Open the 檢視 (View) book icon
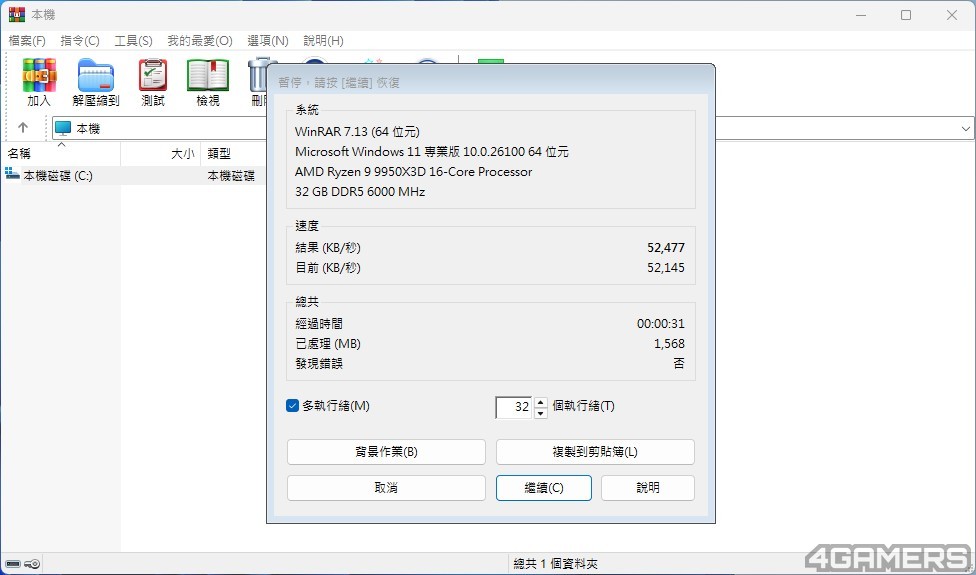Viewport: 976px width, 575px height. coord(208,77)
